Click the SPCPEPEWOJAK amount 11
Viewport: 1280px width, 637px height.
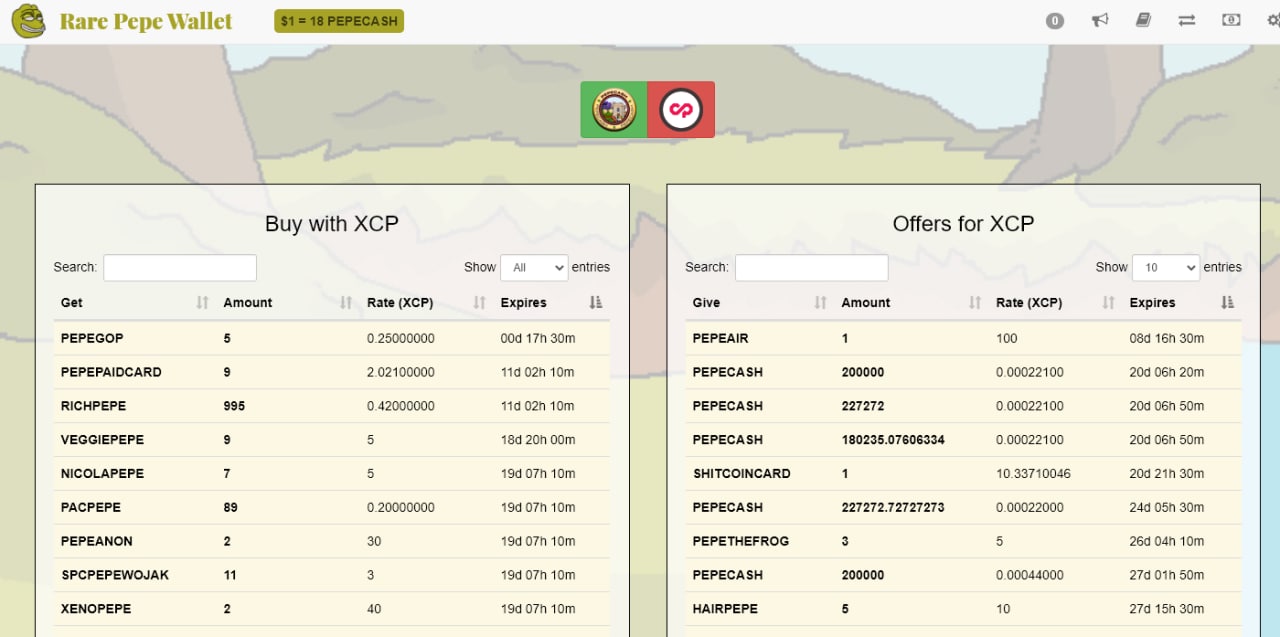point(230,575)
